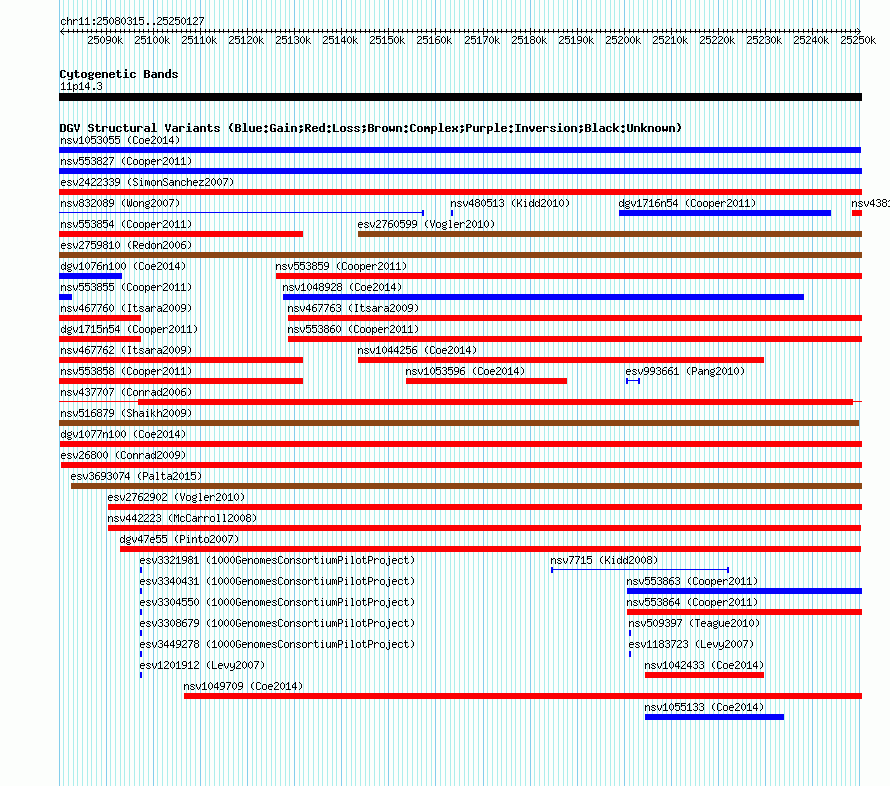
Task: Open esv1201912 (Levy2007) variant
Action: coord(202,665)
